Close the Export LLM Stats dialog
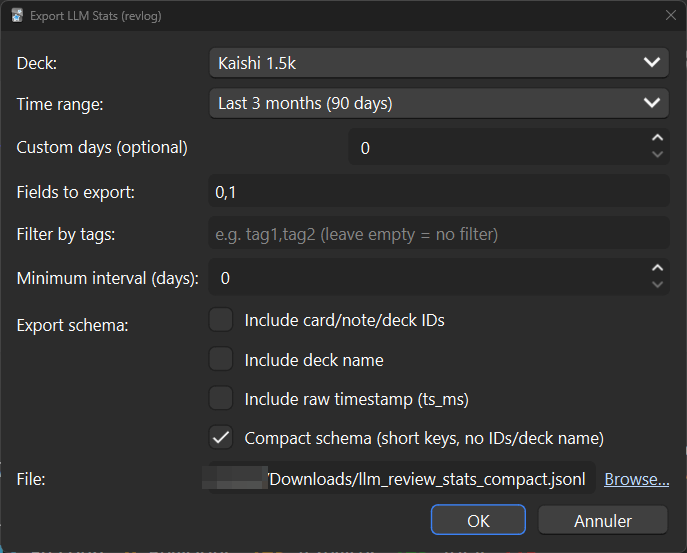687x553 pixels. 670,16
